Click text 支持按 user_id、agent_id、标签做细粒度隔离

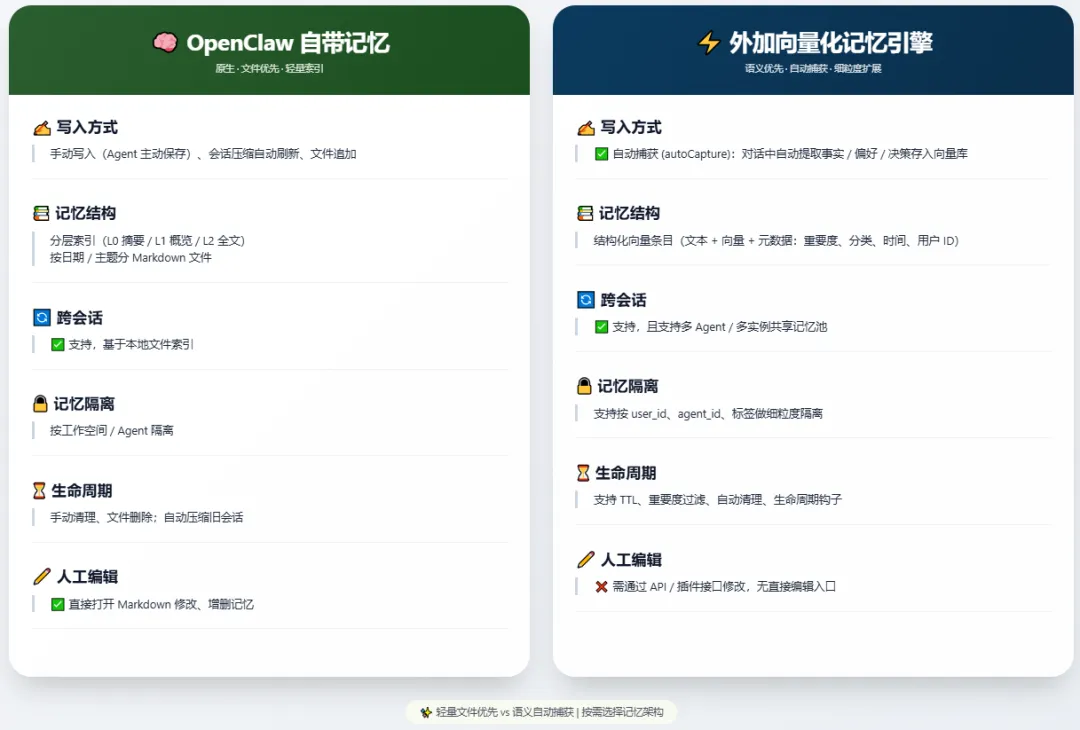point(708,413)
